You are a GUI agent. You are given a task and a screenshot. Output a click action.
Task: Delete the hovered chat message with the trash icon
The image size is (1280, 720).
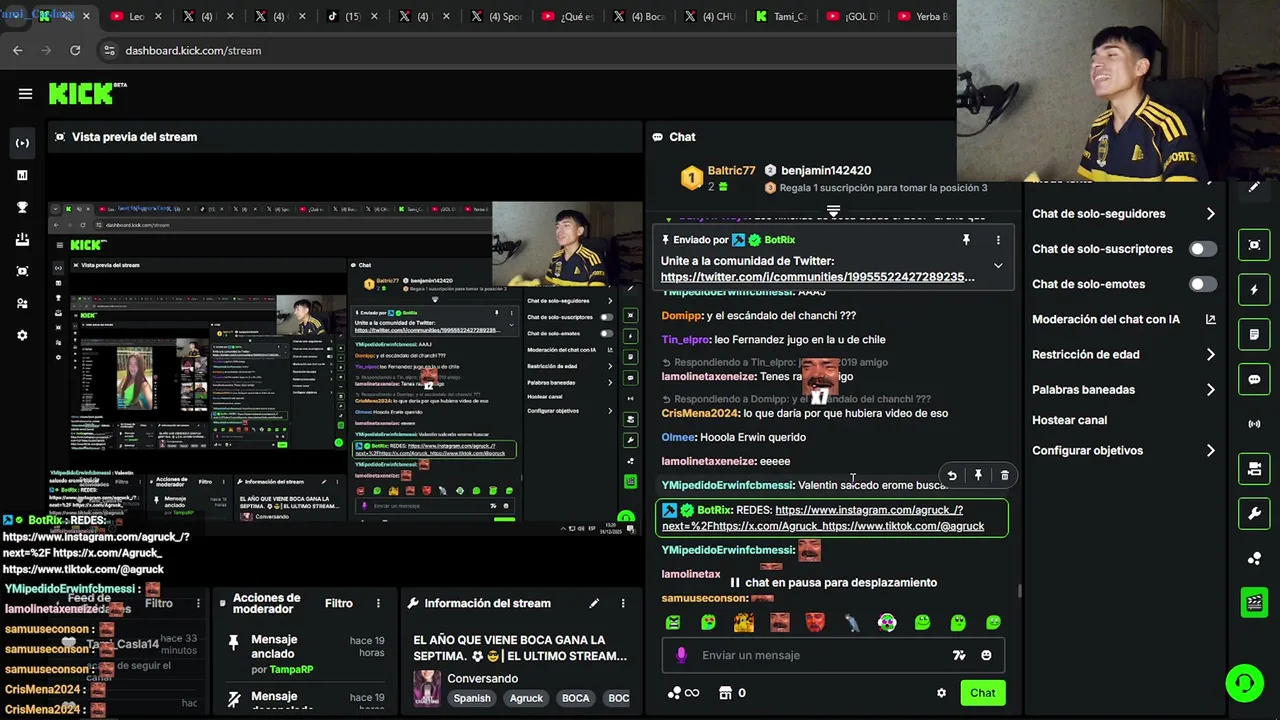(1004, 476)
